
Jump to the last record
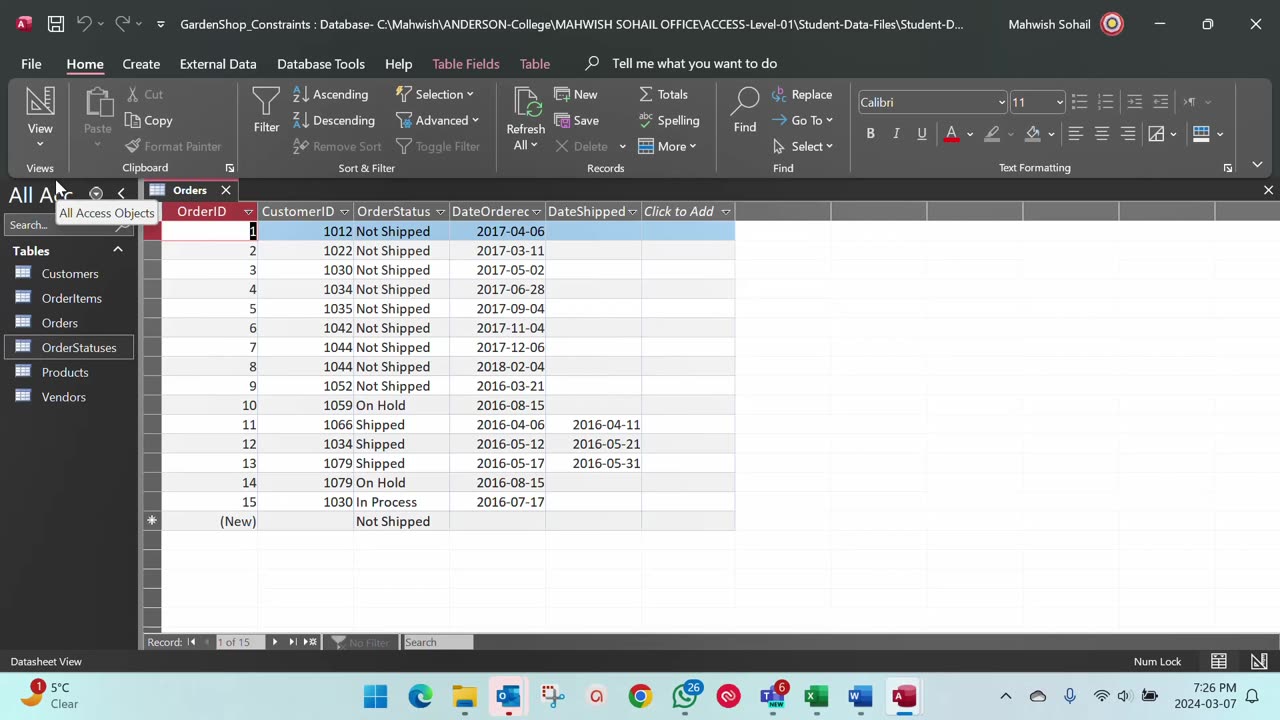tap(293, 642)
